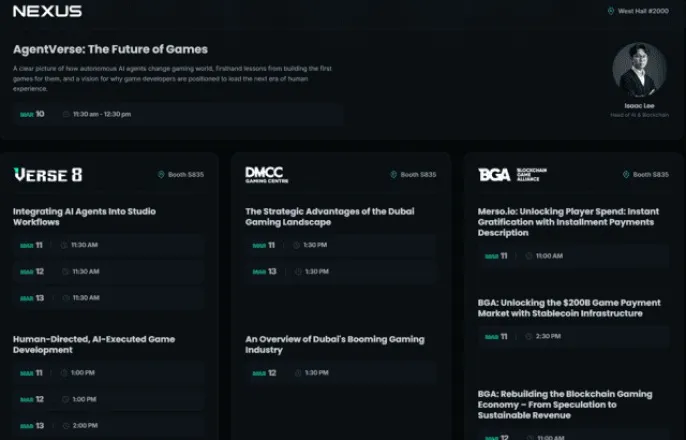Click clock icon on Mar 12 11:30 AM row

(66, 272)
